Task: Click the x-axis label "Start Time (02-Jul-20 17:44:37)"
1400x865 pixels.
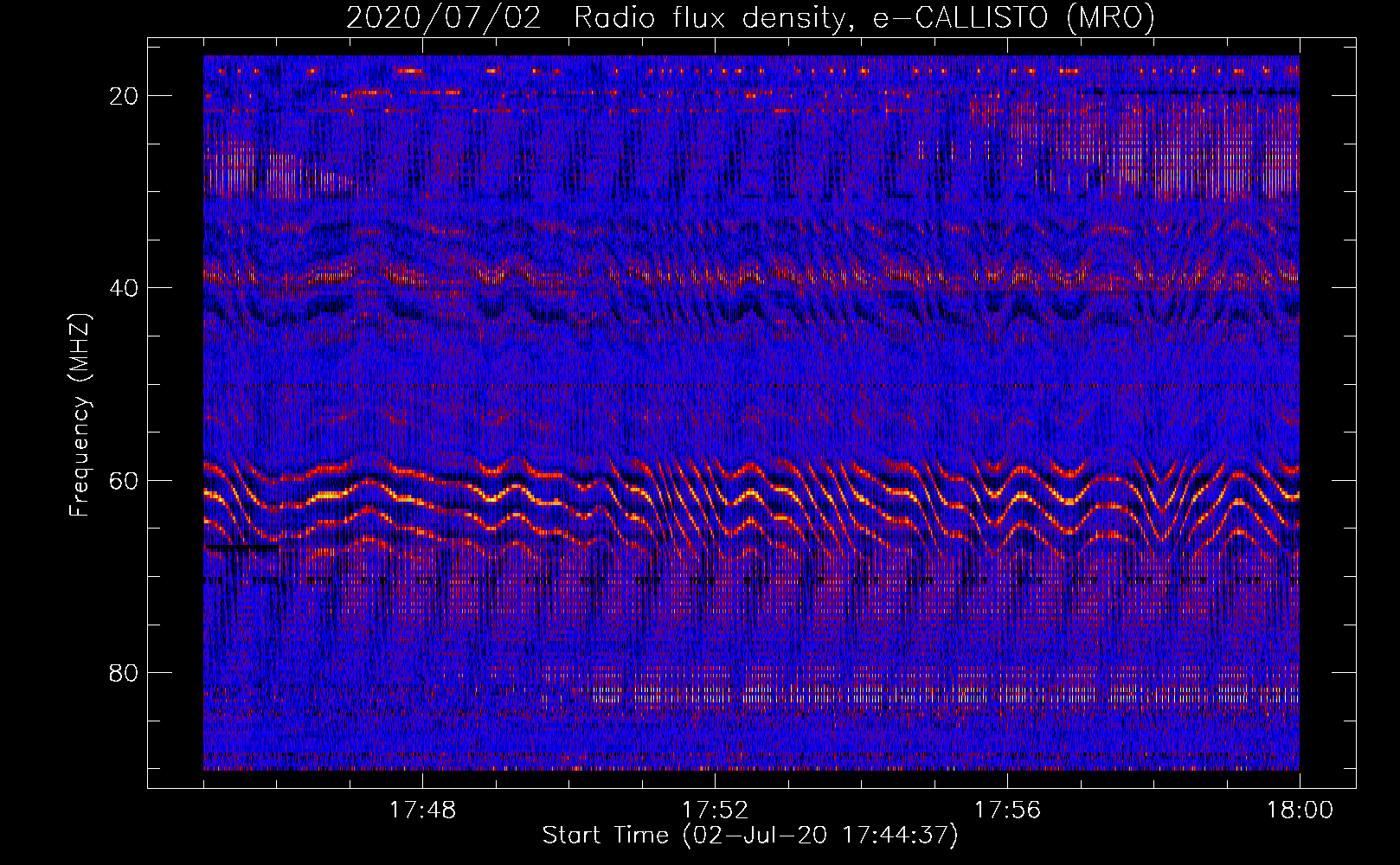Action: pos(750,836)
